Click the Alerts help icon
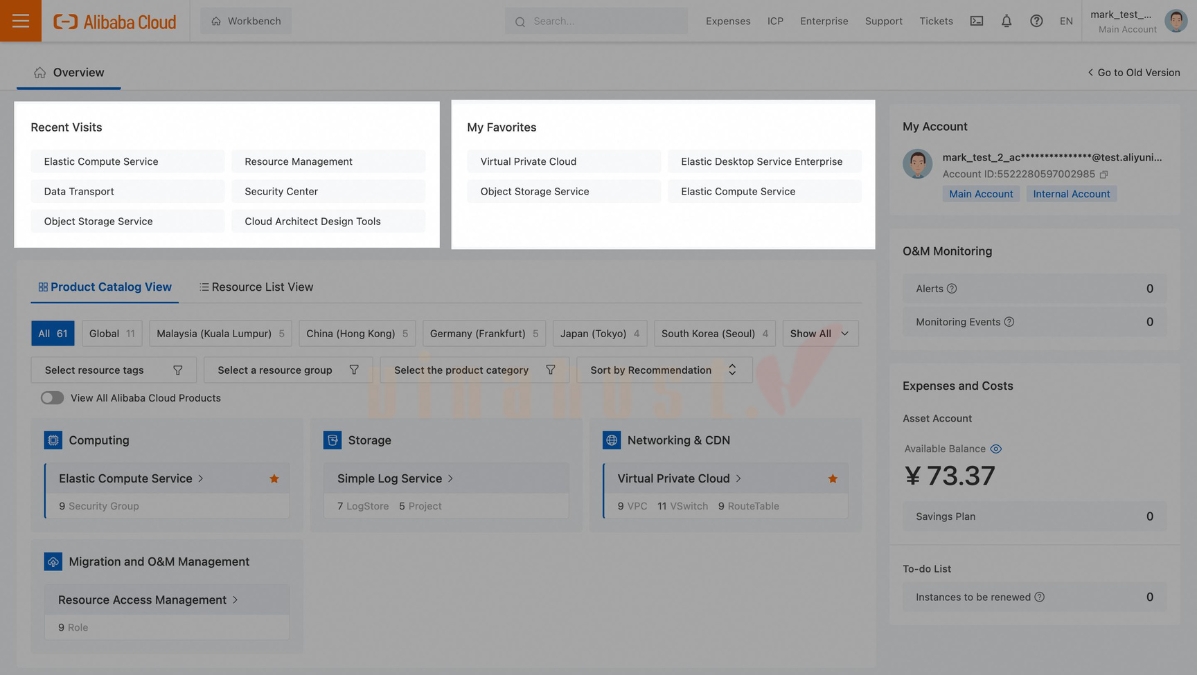 (x=952, y=289)
